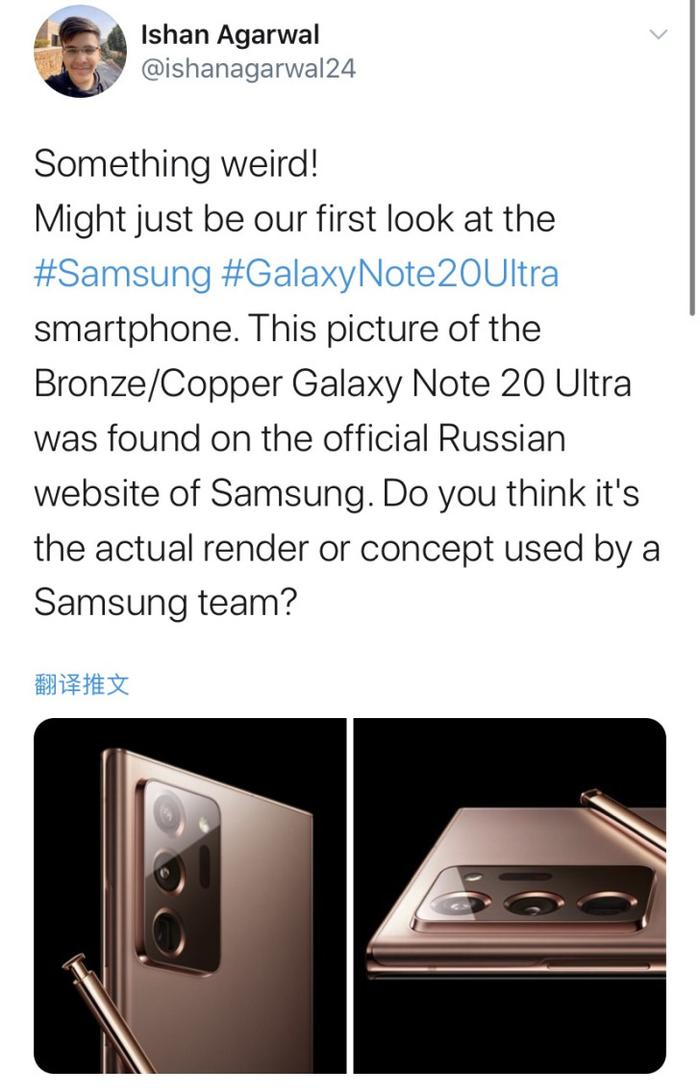View the upright bronze phone photo
The width and height of the screenshot is (700, 1088).
pyautogui.click(x=189, y=896)
